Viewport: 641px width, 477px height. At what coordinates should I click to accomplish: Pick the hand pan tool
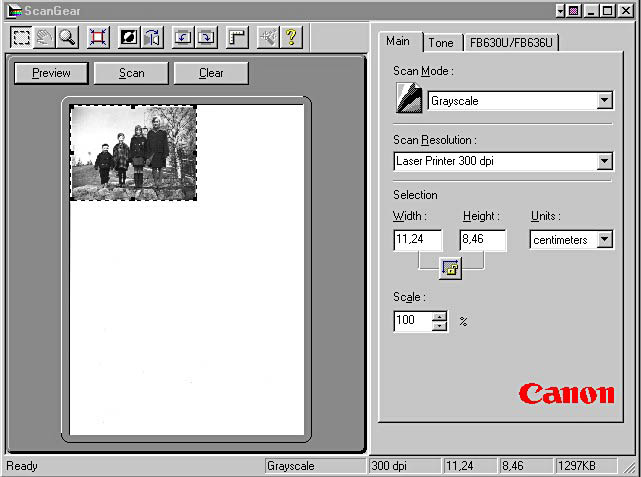(x=45, y=37)
